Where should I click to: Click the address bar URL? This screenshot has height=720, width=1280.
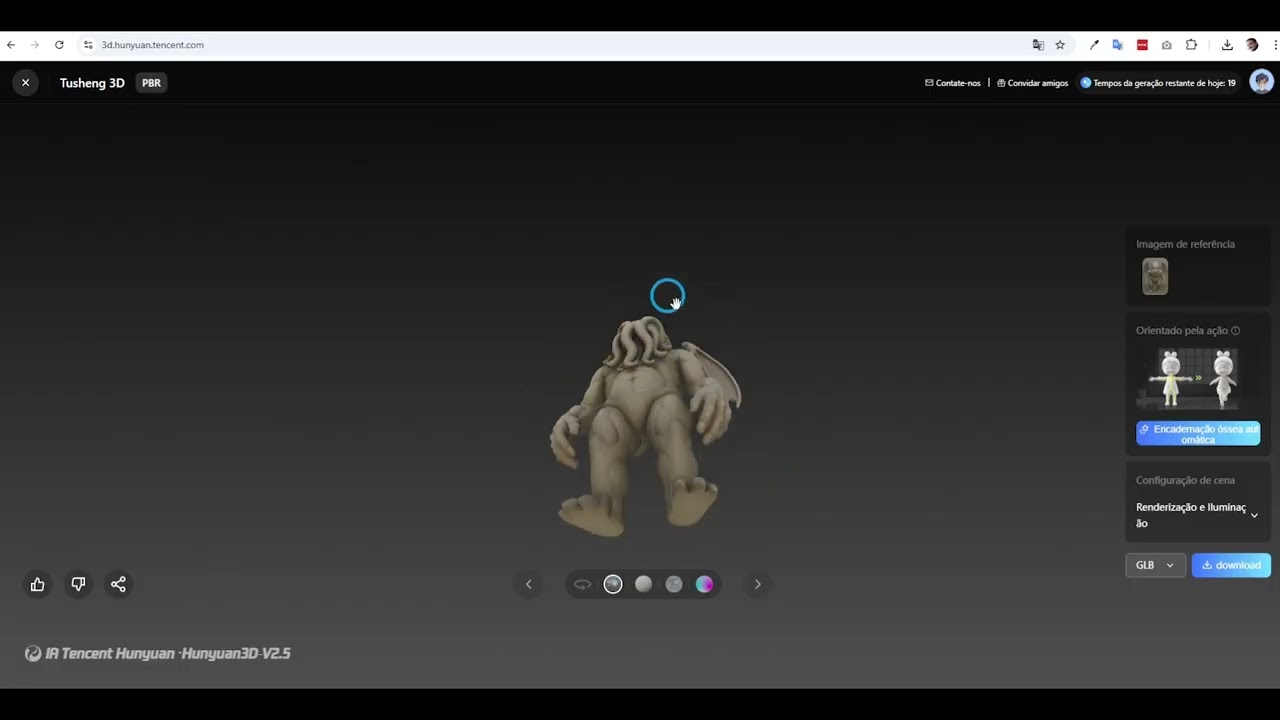coord(152,45)
